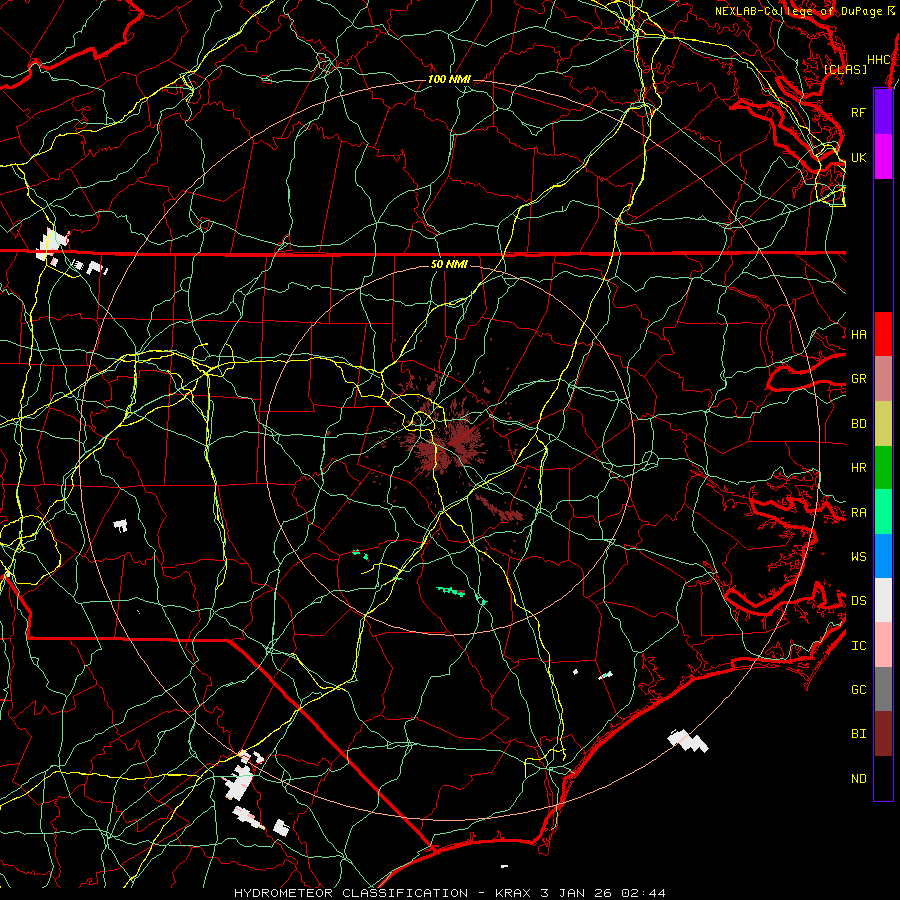
Task: Click the "NEXLAB-College of DuPage" credit text
Action: [x=798, y=11]
